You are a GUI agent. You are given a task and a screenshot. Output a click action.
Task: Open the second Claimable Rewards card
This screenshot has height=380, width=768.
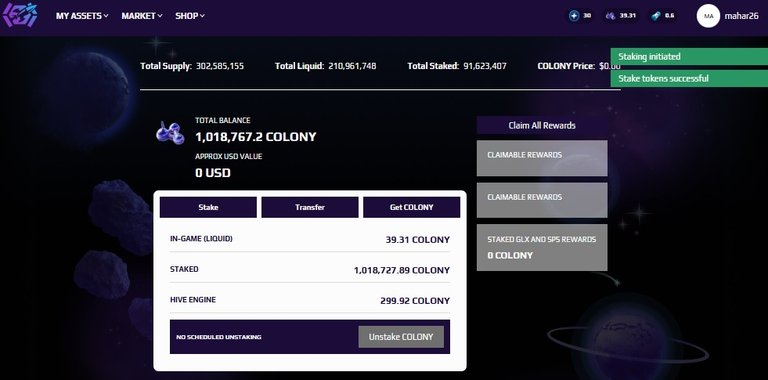click(x=542, y=200)
